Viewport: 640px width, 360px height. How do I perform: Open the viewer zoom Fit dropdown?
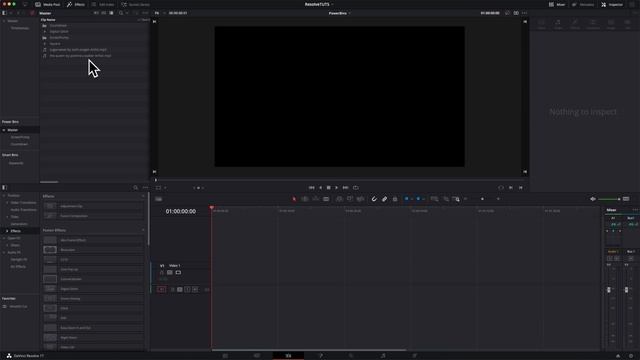159,13
